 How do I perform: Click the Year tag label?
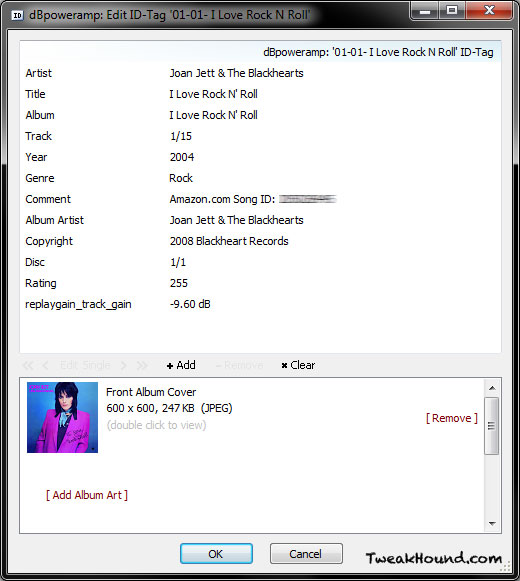tap(36, 157)
